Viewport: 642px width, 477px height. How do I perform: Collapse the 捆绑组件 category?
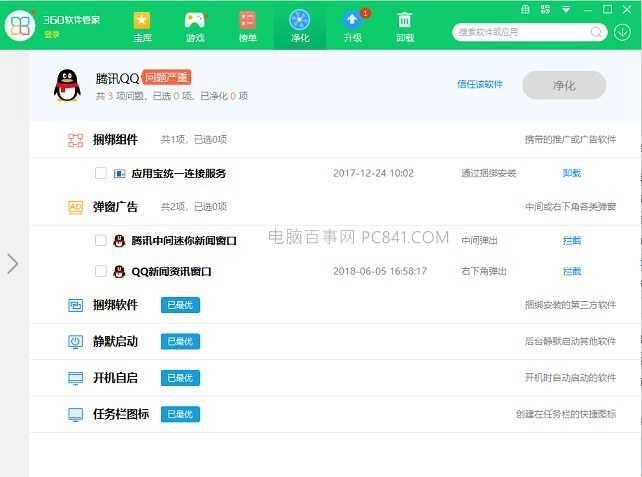pos(115,140)
